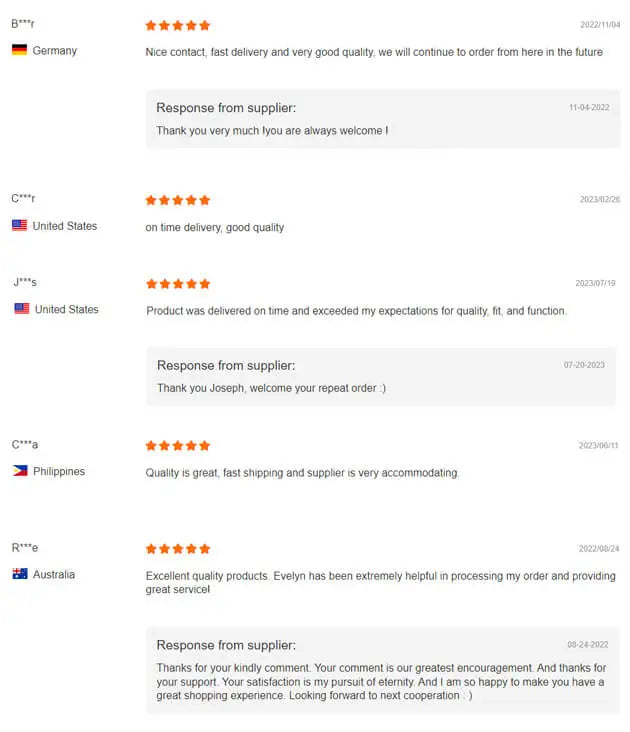This screenshot has width=630, height=732.
Task: Click the Philippines country label
Action: (59, 471)
